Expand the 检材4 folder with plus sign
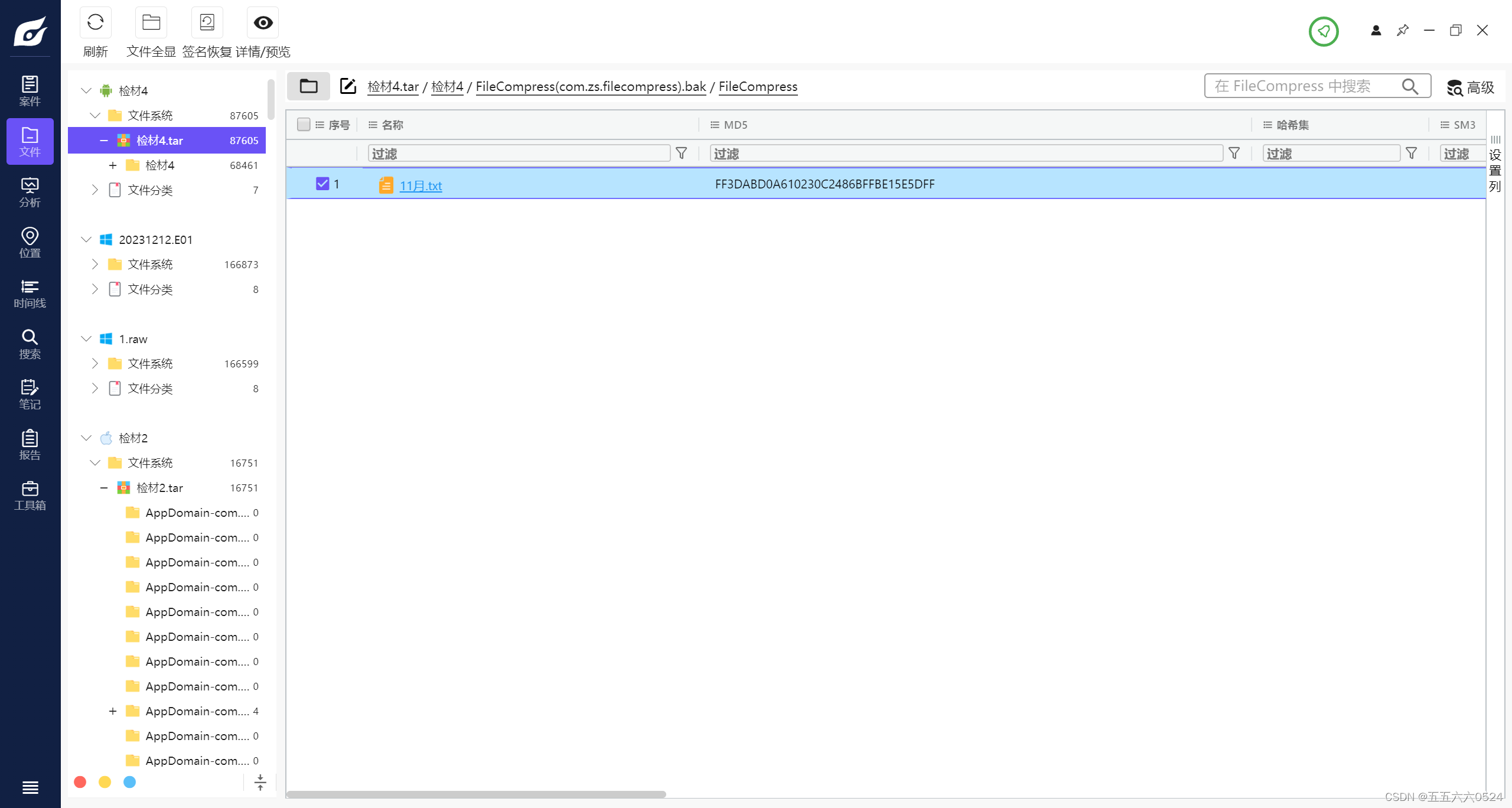Image resolution: width=1512 pixels, height=808 pixels. (113, 165)
